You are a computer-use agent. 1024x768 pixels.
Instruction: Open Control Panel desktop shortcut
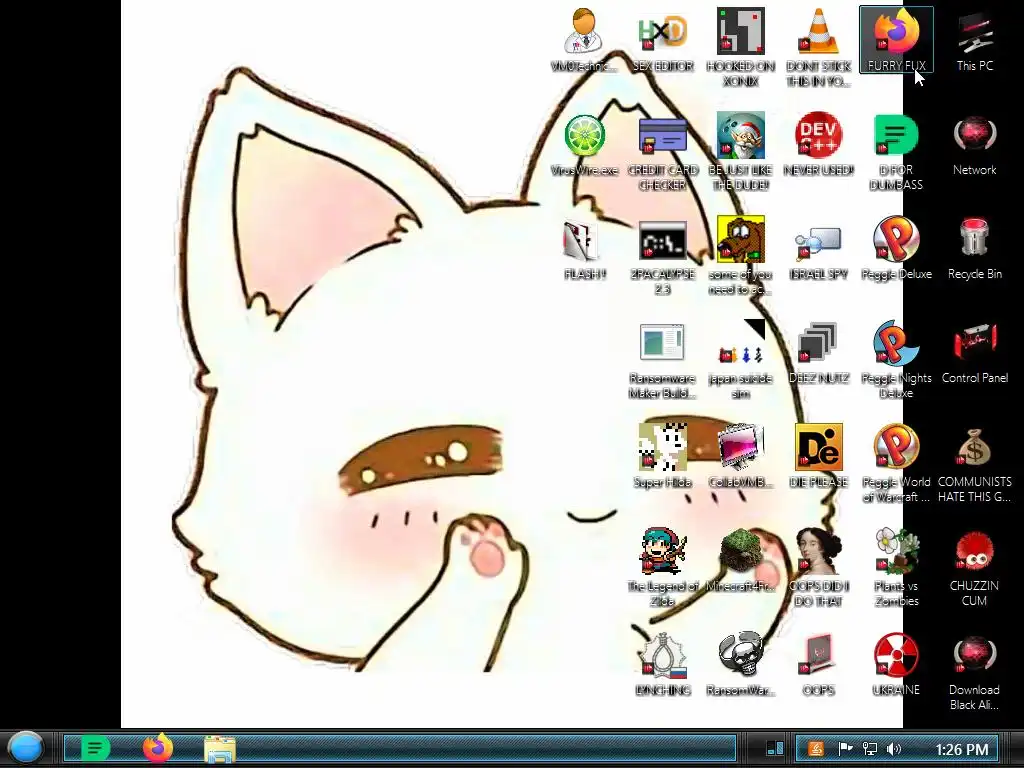tap(974, 353)
